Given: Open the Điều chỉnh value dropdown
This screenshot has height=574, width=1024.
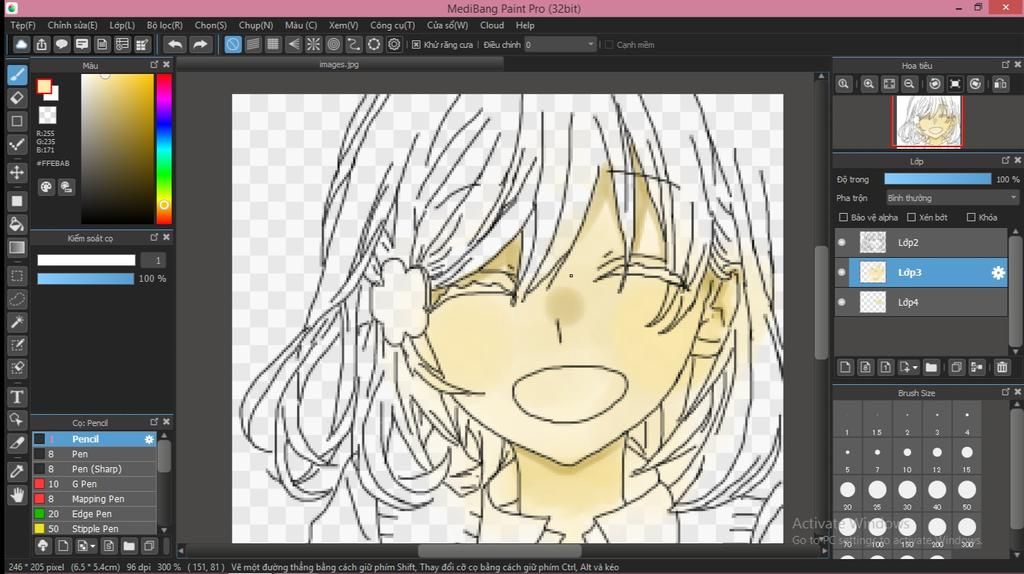Looking at the screenshot, I should [x=560, y=44].
